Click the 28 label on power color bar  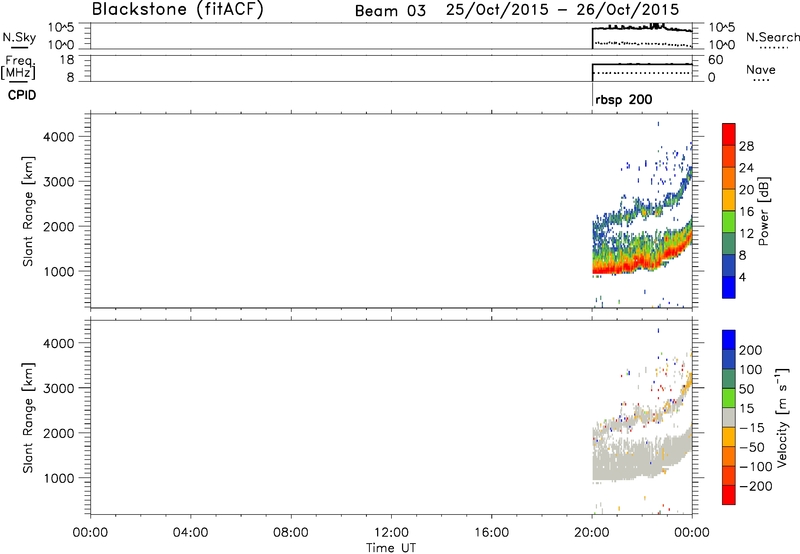[x=746, y=146]
